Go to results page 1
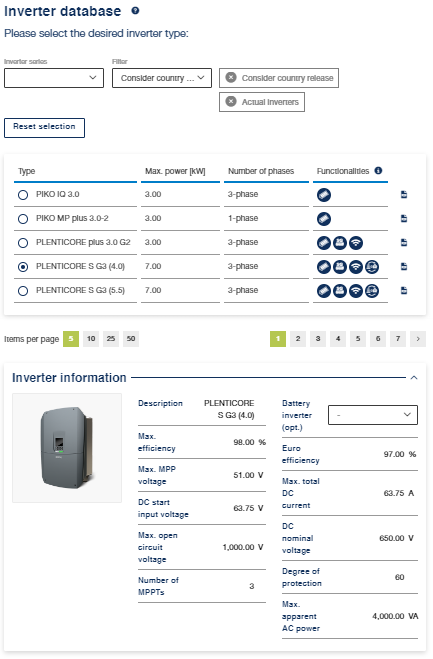 pyautogui.click(x=278, y=339)
